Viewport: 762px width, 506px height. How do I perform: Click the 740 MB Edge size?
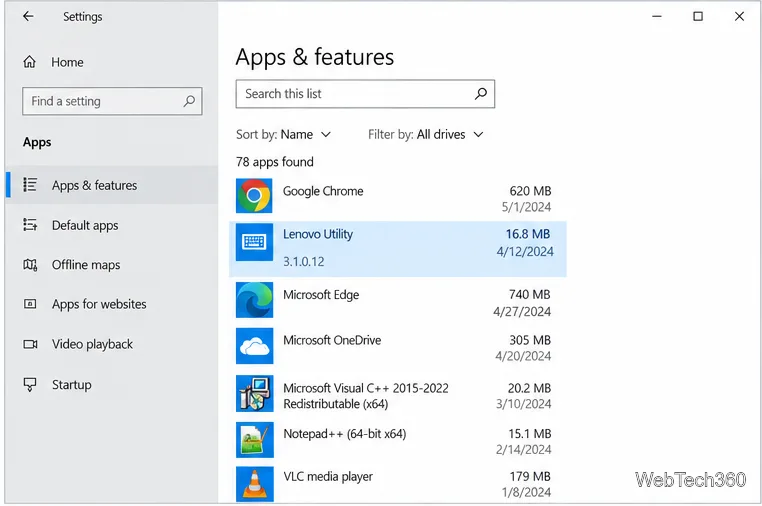pyautogui.click(x=530, y=295)
